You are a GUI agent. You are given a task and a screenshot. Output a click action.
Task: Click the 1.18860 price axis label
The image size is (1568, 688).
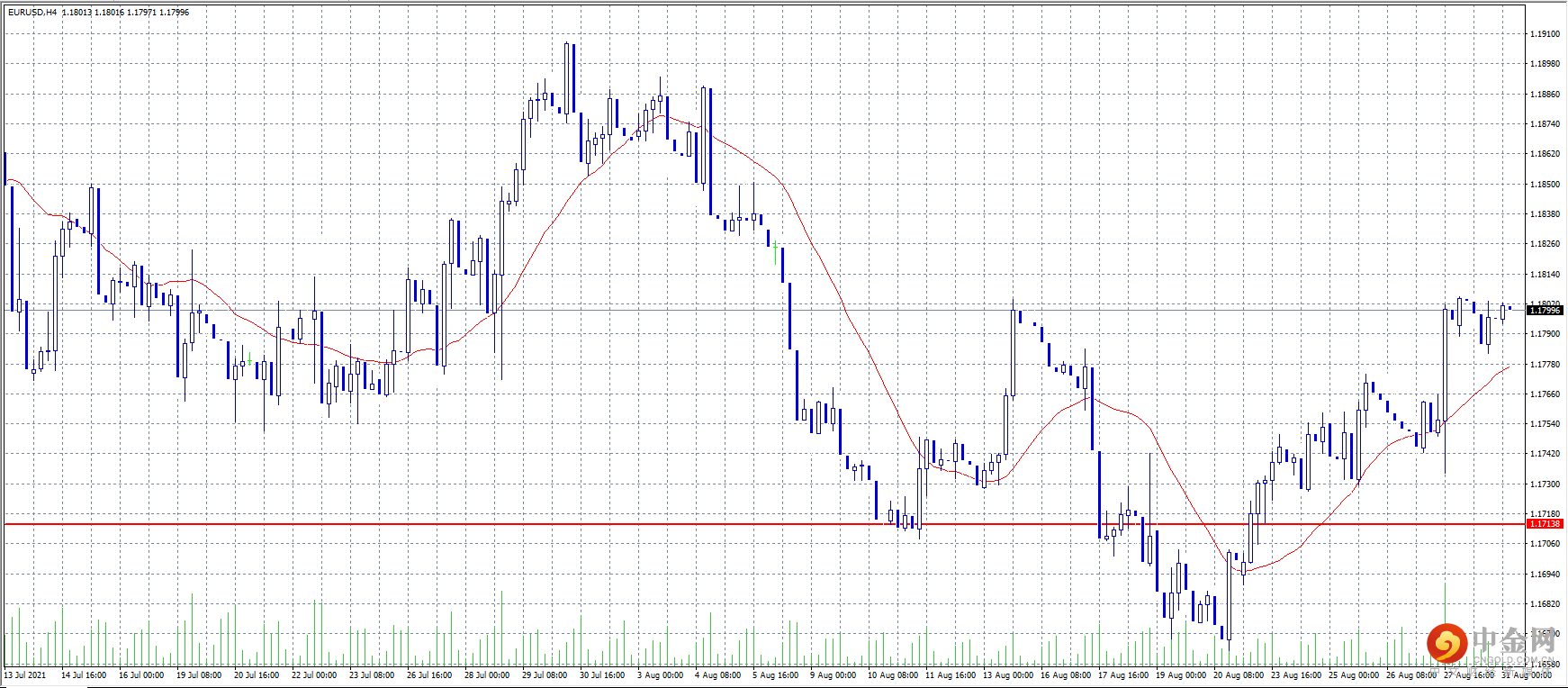1545,95
